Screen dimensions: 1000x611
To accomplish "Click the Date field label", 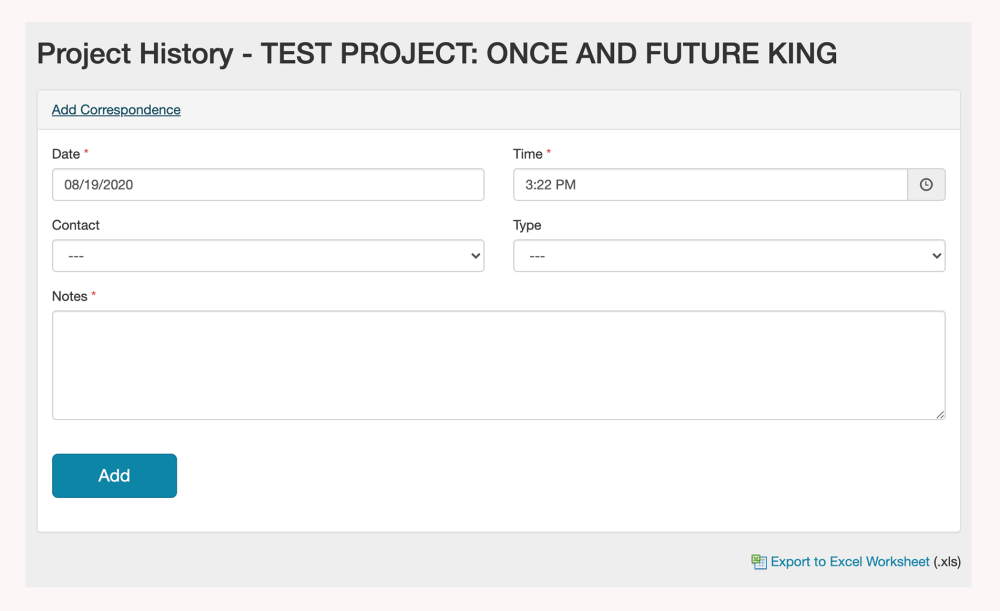I will [x=66, y=154].
